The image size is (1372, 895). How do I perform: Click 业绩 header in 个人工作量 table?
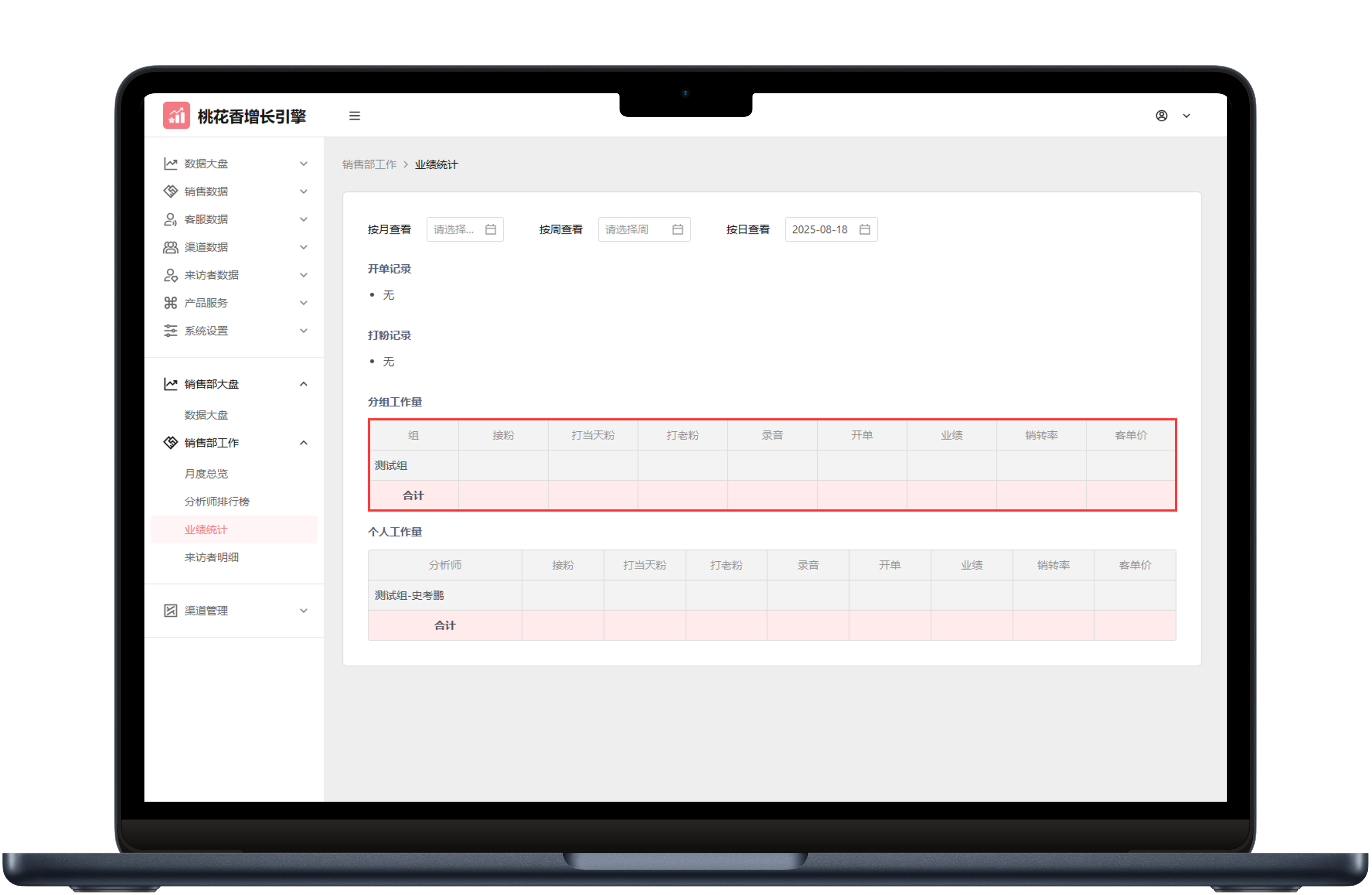point(971,565)
